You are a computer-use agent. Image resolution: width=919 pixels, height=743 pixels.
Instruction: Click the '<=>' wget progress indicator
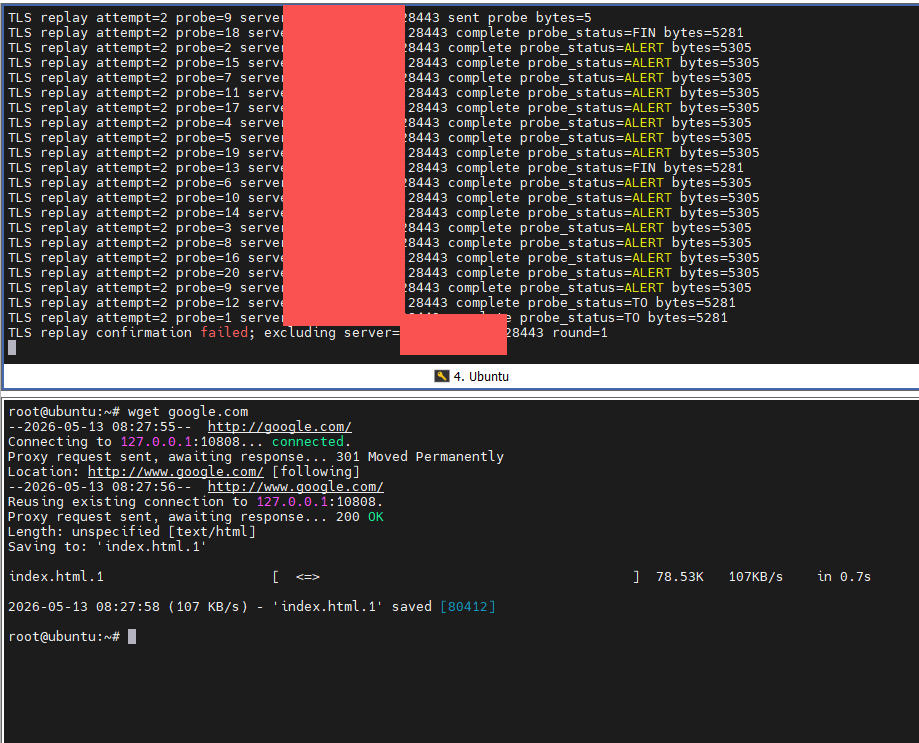[x=308, y=577]
